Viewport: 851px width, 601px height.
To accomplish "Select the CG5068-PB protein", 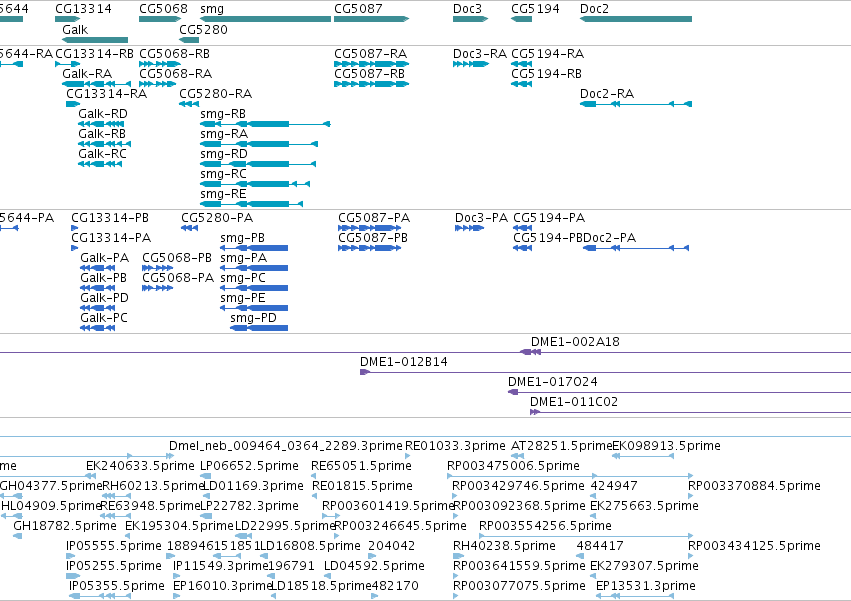I will [157, 268].
